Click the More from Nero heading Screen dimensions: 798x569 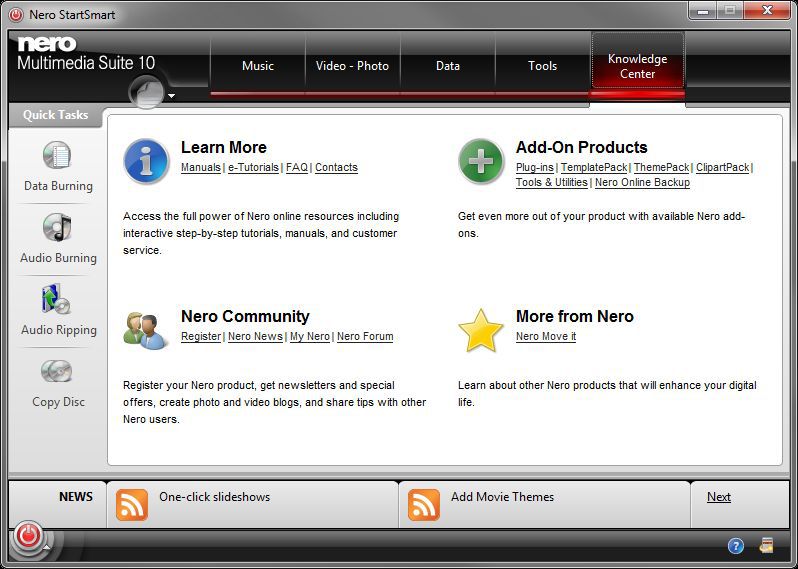(x=575, y=316)
